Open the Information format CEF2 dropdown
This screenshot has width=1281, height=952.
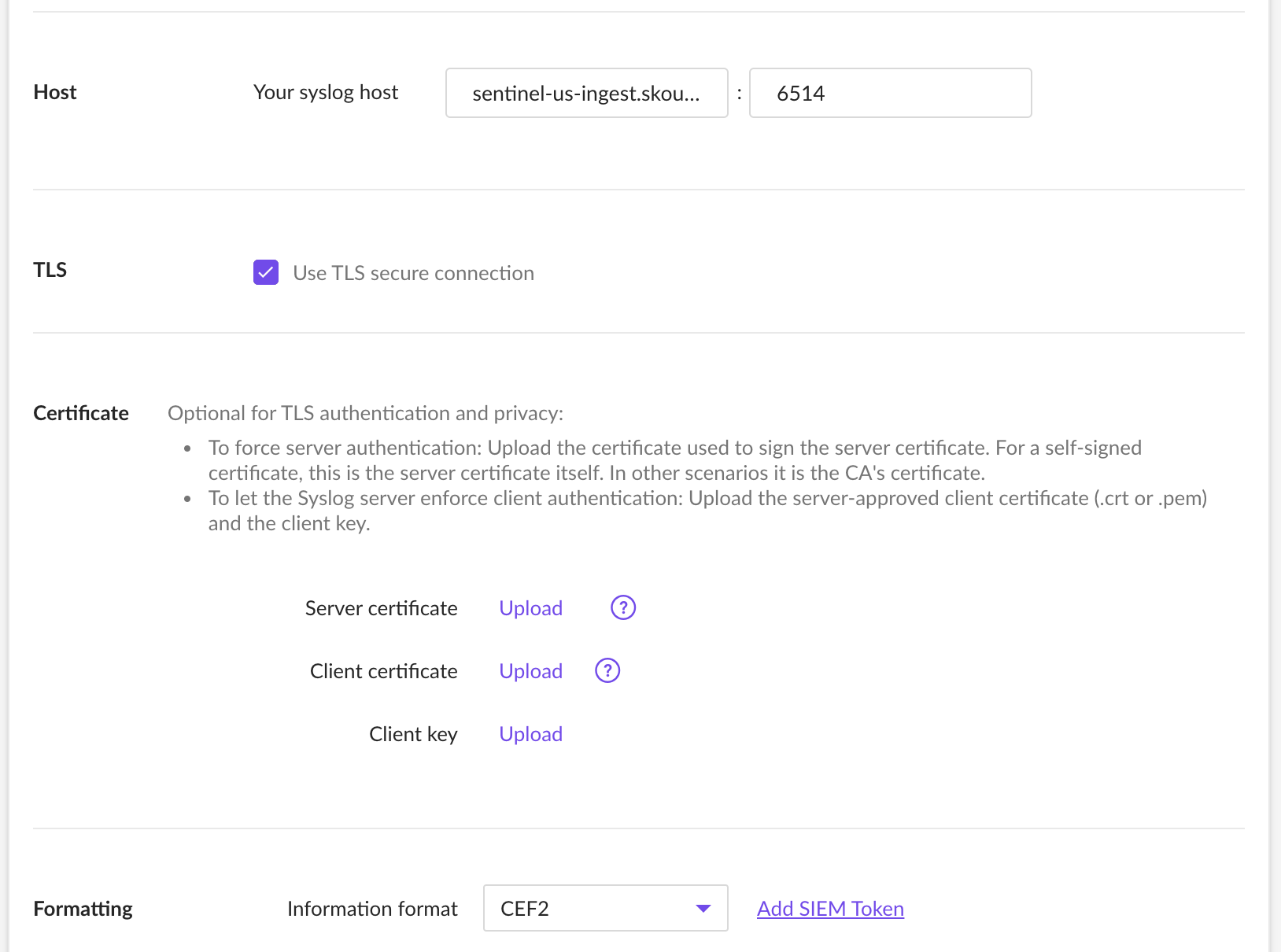tap(606, 908)
